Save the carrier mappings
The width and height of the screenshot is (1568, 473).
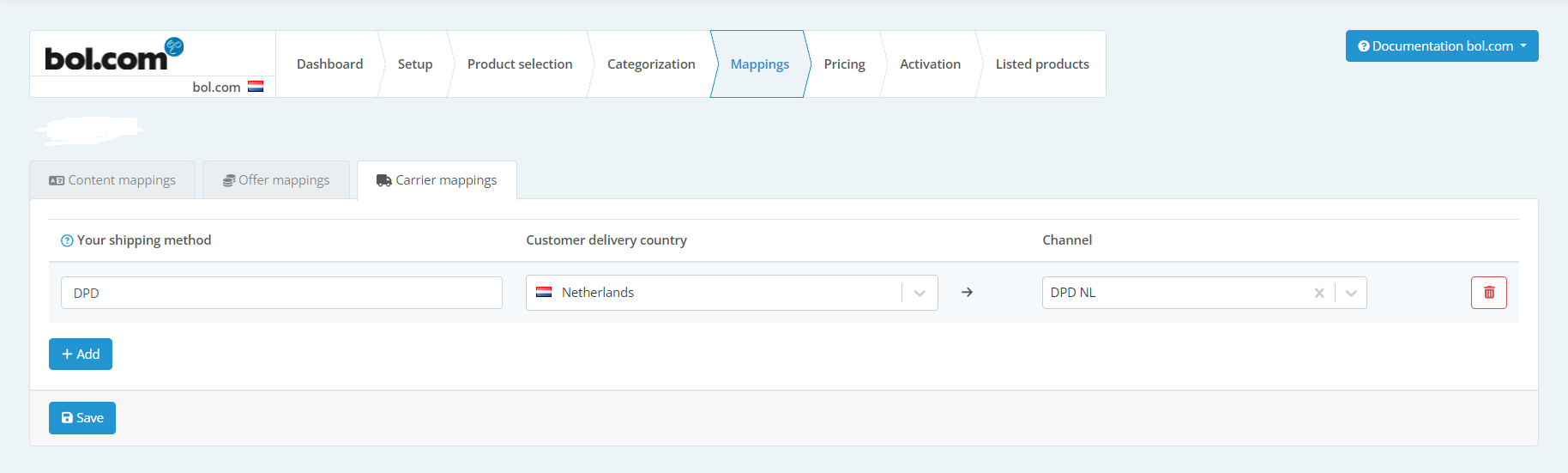pos(82,418)
